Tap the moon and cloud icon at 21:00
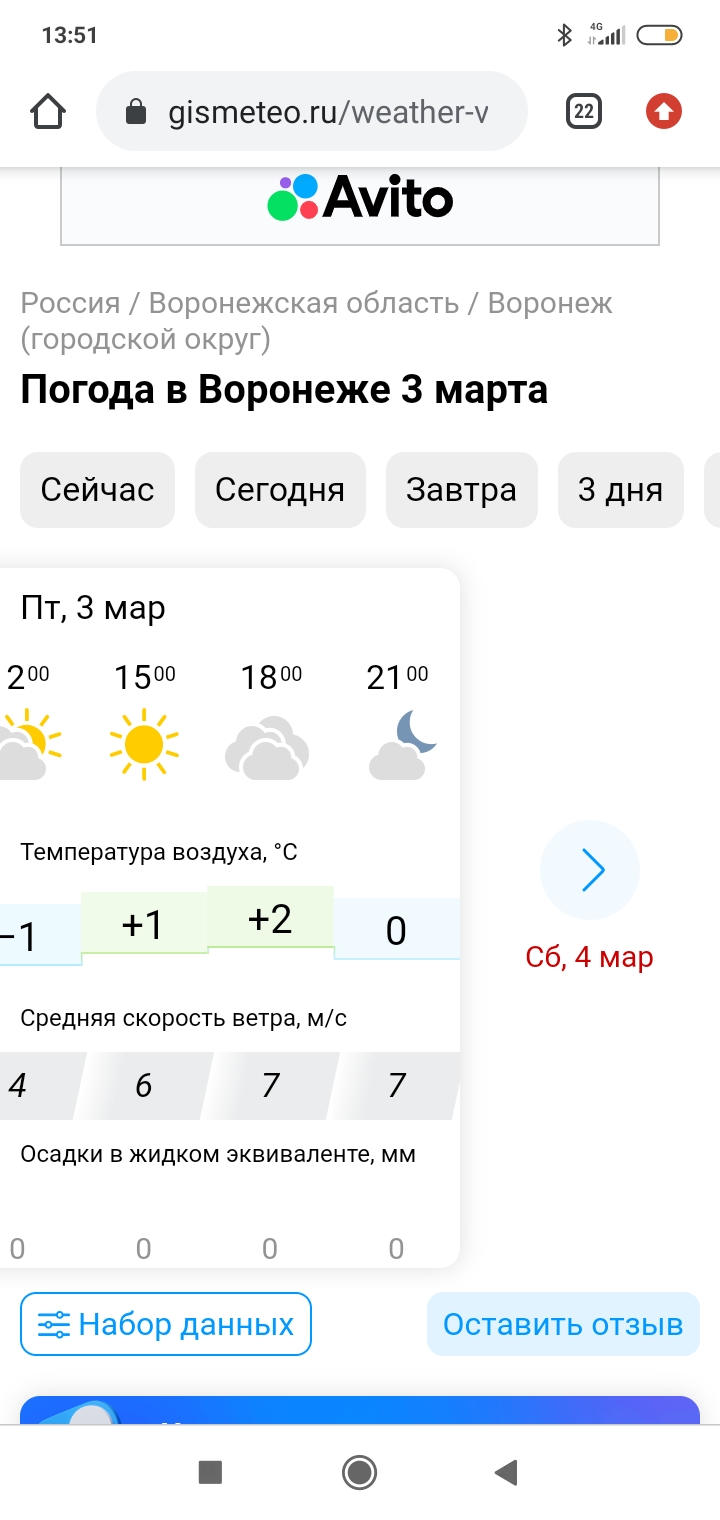Viewport: 720px width, 1520px height. tap(402, 745)
